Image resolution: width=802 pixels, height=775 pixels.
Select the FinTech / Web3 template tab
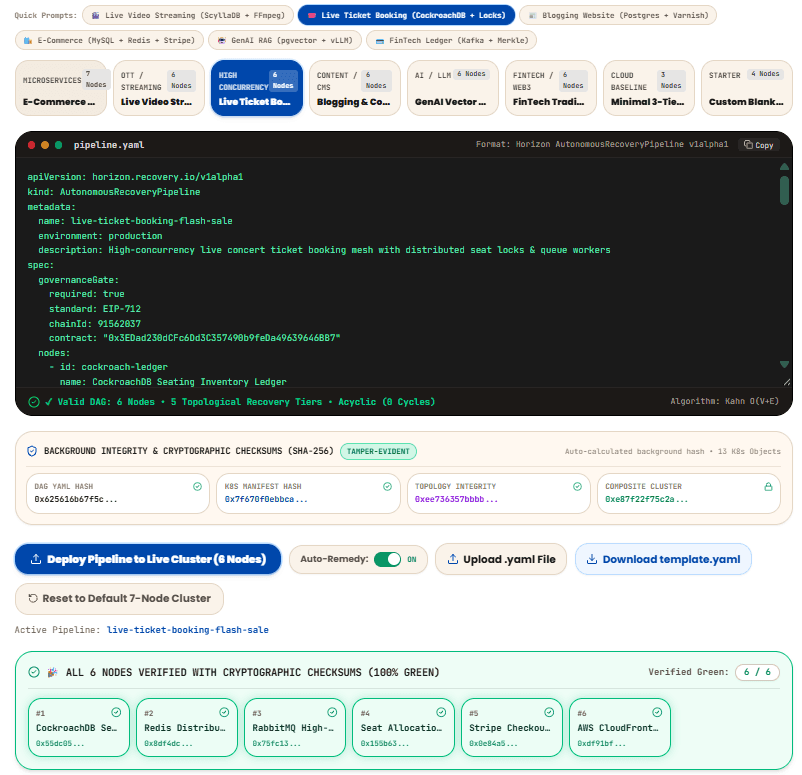550,88
